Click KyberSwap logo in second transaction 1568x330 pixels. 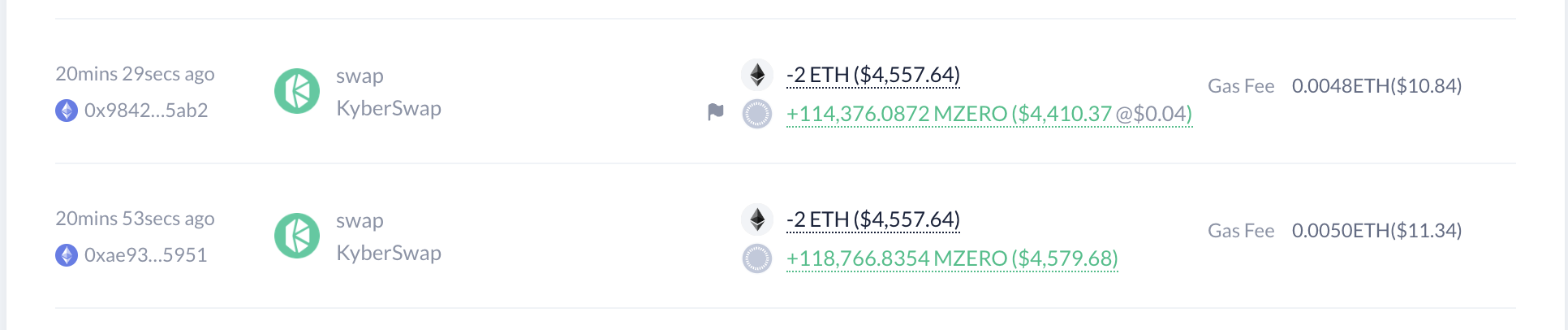point(297,236)
